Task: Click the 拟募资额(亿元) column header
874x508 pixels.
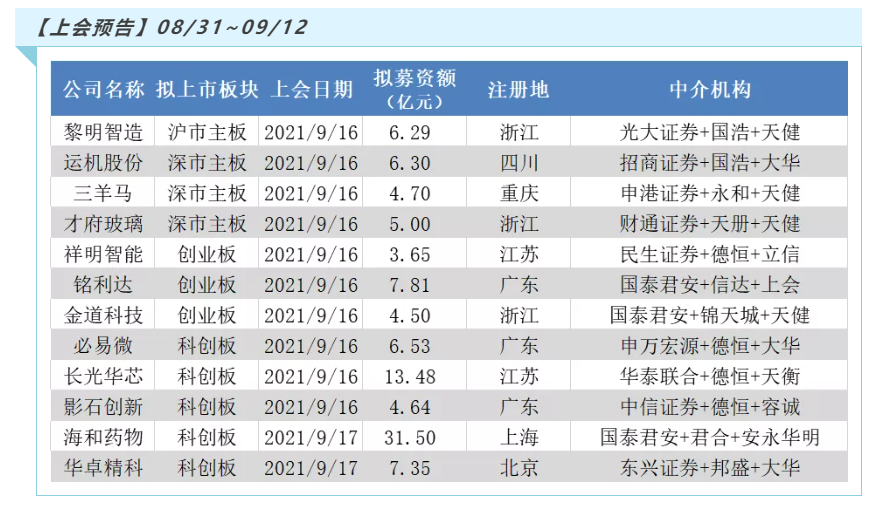Action: 415,89
